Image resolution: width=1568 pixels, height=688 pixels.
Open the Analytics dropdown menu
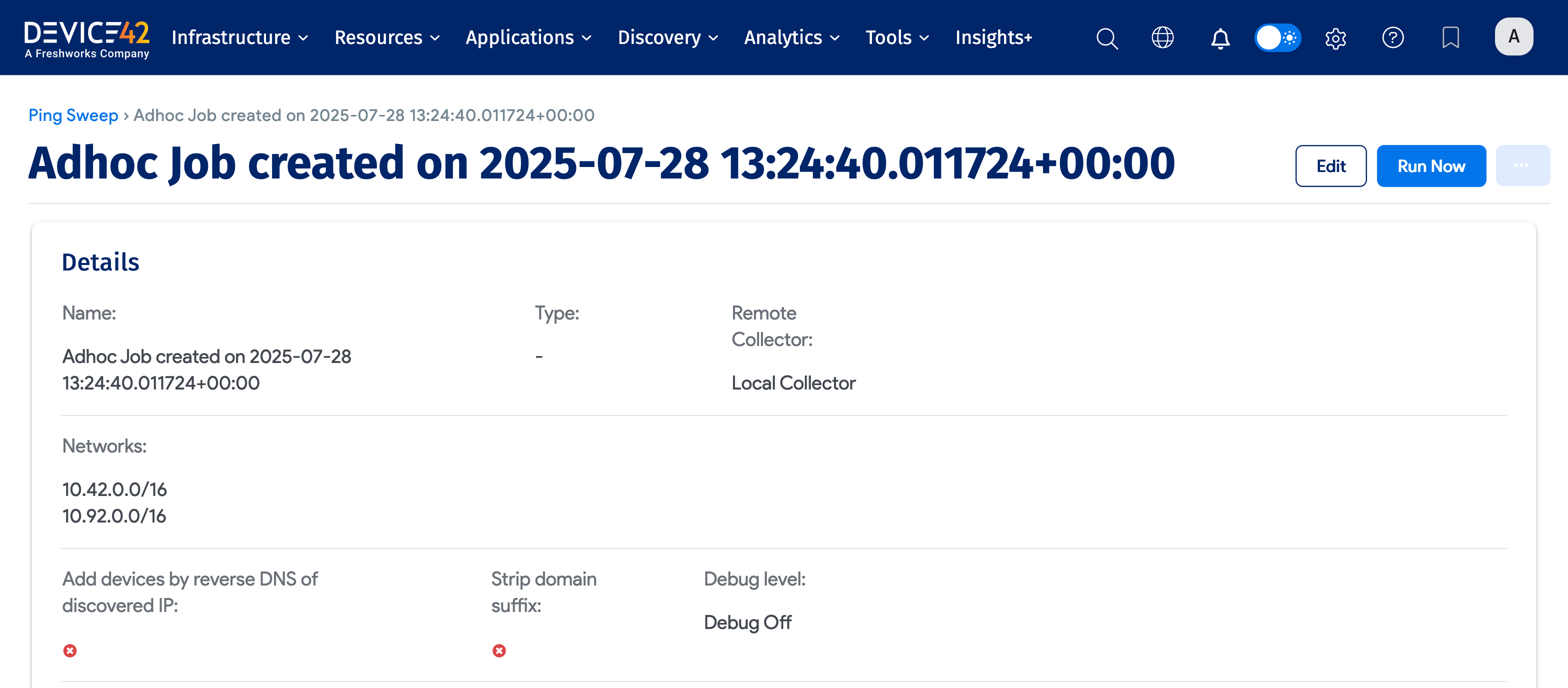(792, 37)
